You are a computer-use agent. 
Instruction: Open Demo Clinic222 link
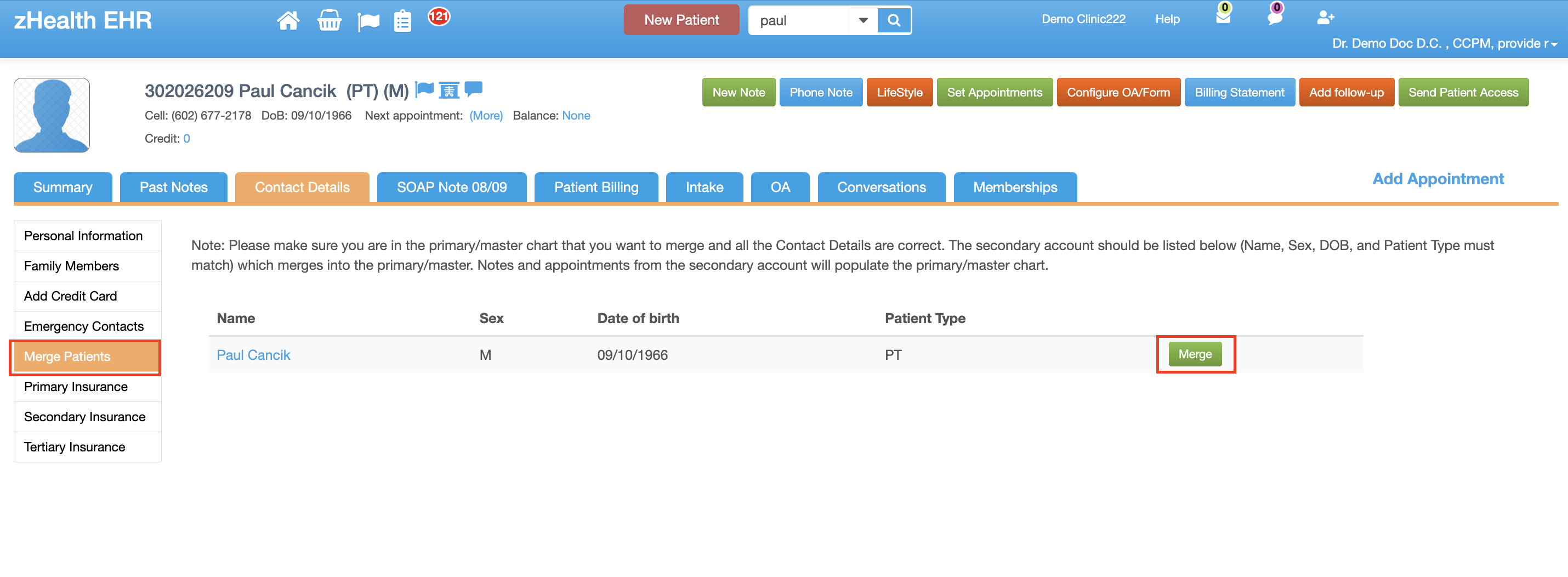[1083, 19]
